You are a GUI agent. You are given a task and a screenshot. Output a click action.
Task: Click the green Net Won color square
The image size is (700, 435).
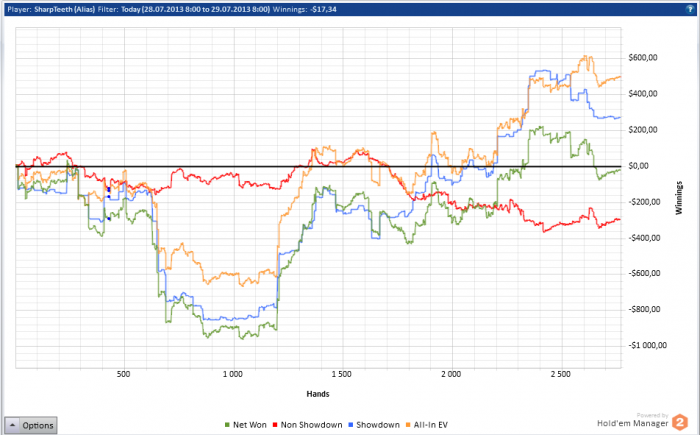227,425
